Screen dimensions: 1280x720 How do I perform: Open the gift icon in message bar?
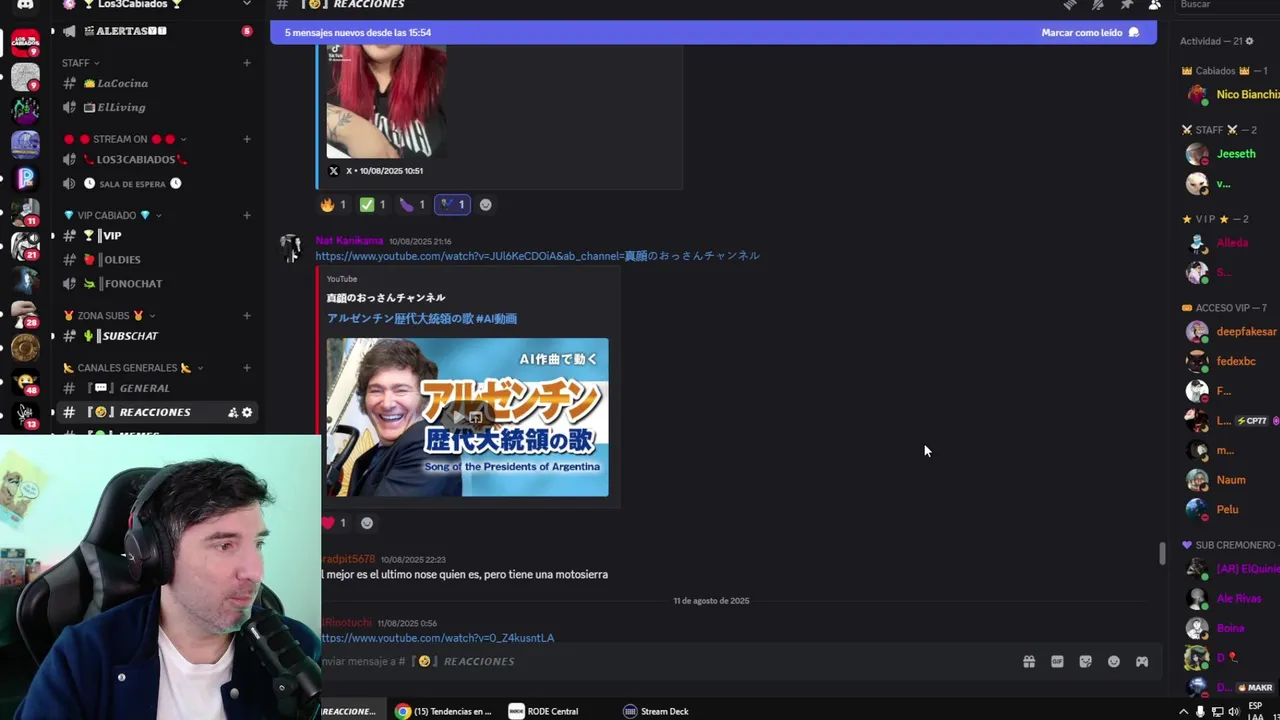tap(1028, 661)
